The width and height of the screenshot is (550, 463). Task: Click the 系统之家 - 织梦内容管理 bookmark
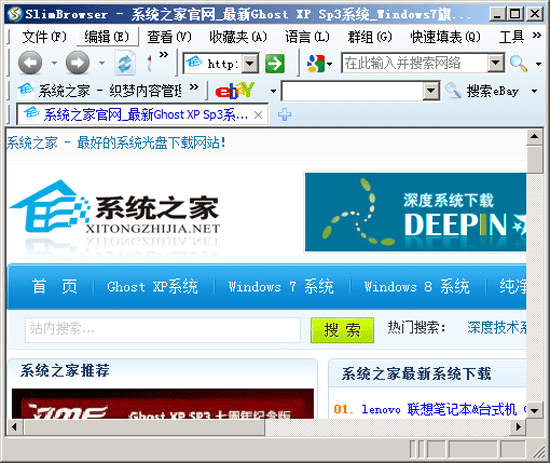click(x=100, y=91)
